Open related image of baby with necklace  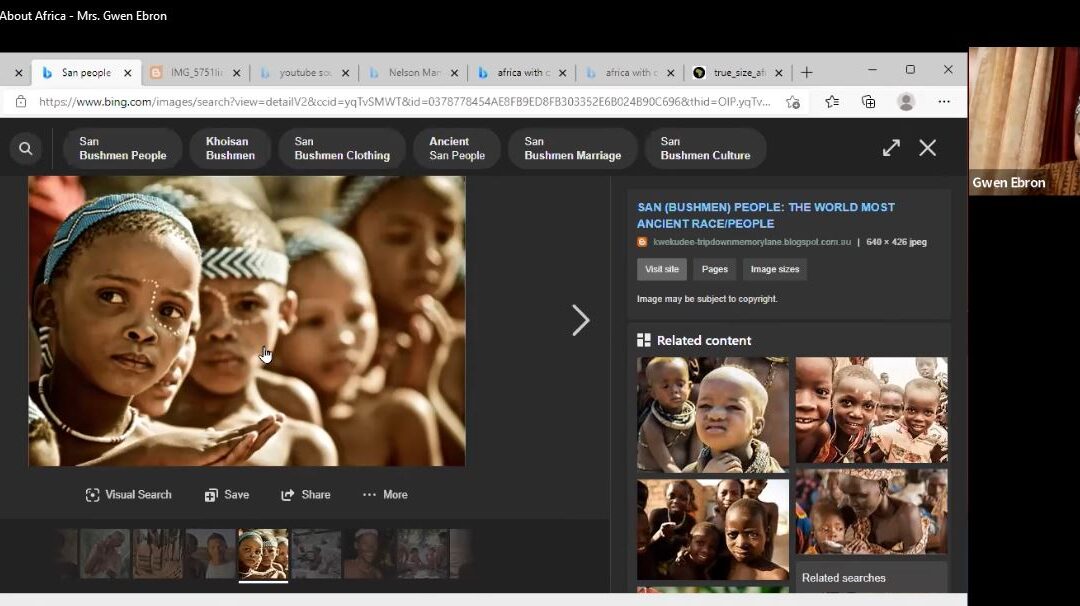[713, 415]
